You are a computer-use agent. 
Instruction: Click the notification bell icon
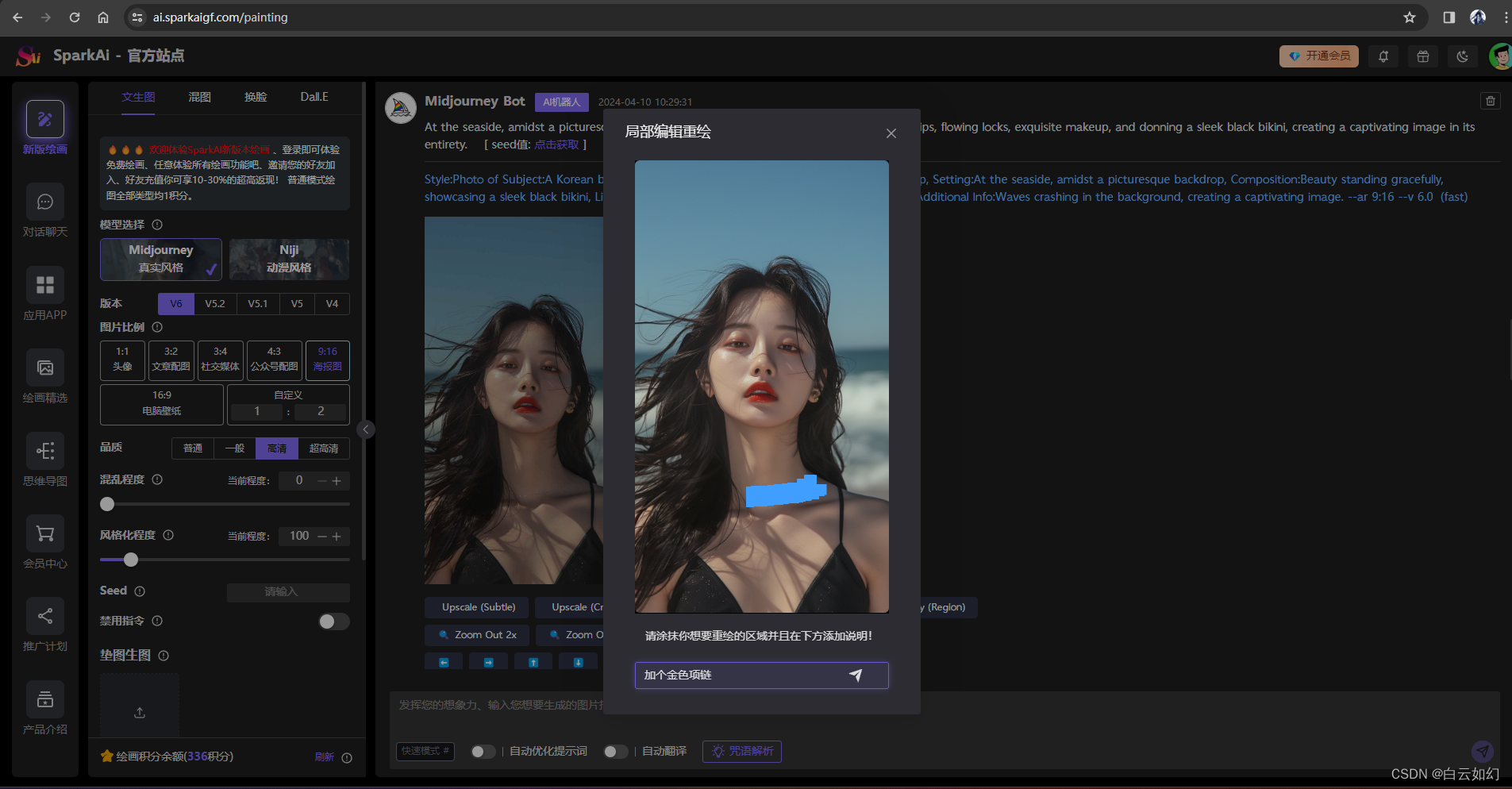1383,56
